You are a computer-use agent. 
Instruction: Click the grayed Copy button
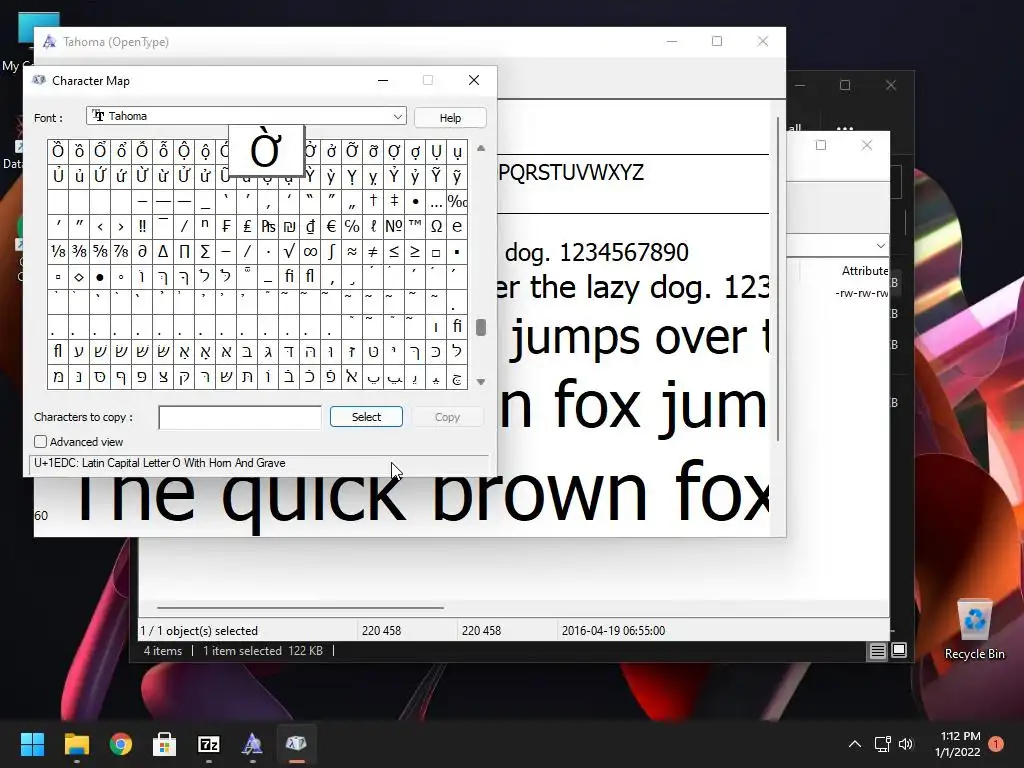(447, 417)
